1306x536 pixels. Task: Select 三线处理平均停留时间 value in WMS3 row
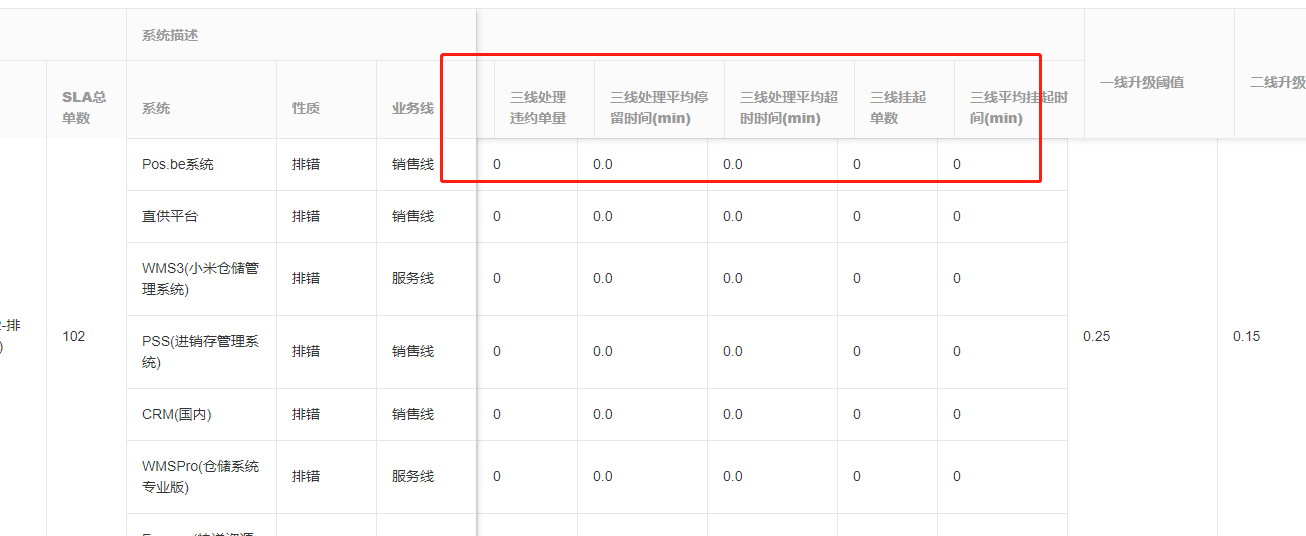click(603, 279)
